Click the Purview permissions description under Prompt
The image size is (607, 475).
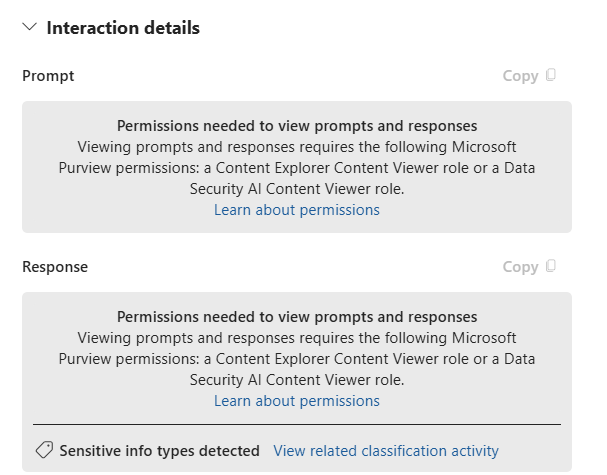pyautogui.click(x=297, y=168)
